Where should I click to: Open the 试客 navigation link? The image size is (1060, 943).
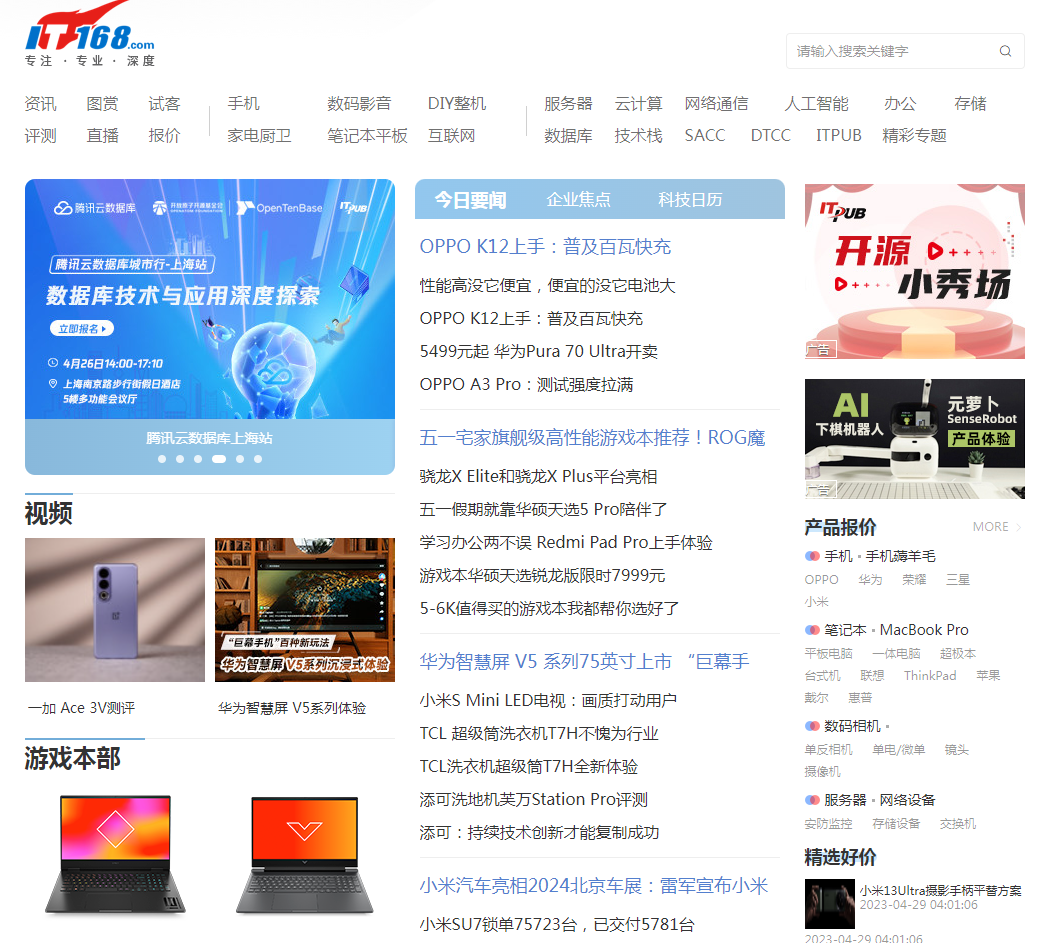tap(164, 103)
